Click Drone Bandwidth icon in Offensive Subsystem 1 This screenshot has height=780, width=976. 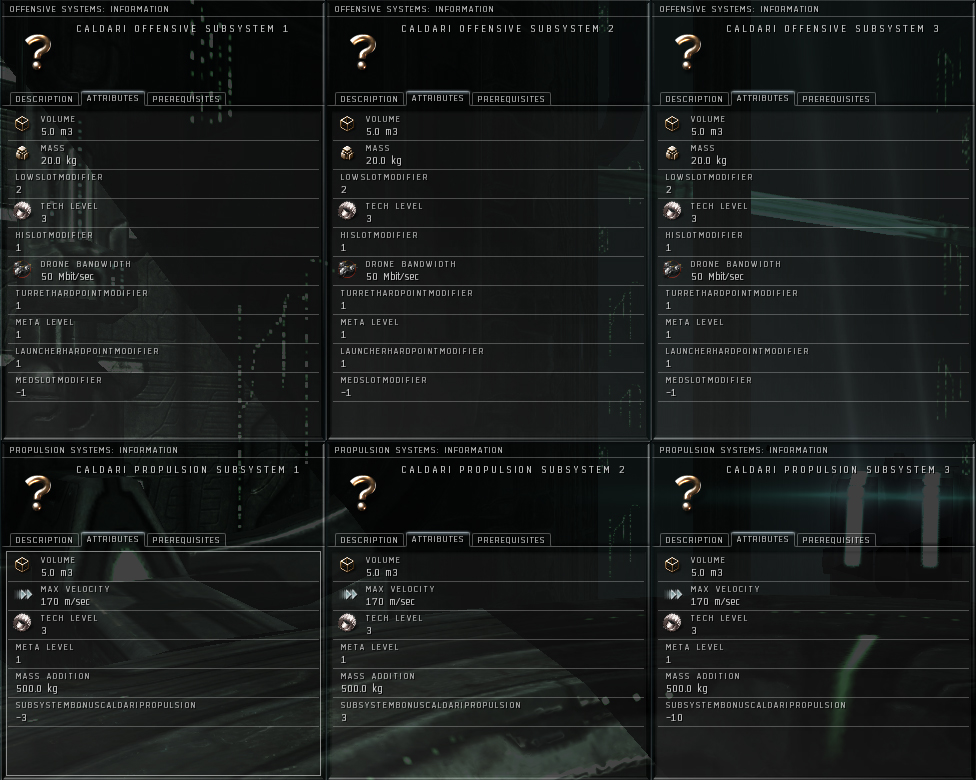[22, 269]
